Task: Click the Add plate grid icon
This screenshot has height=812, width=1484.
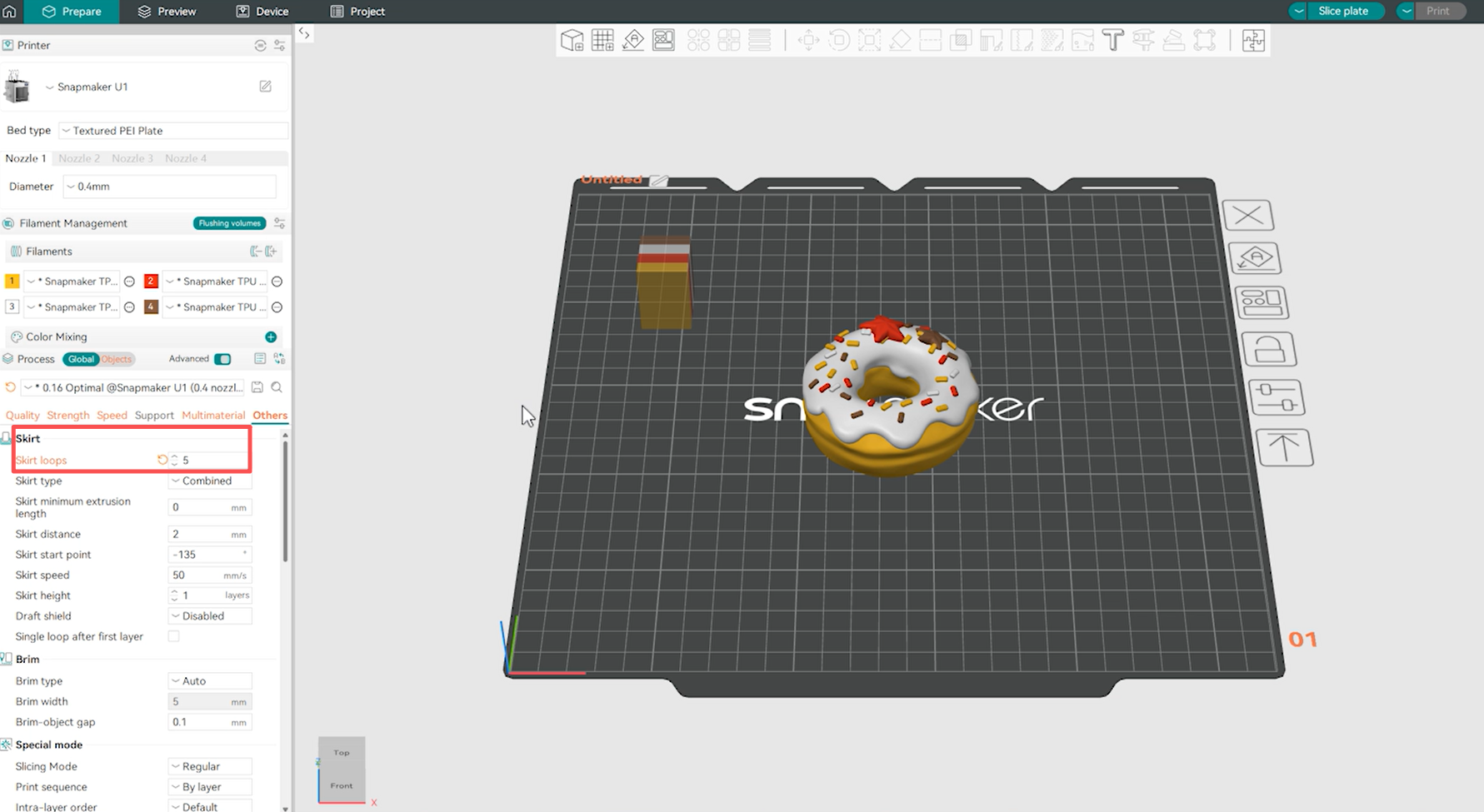Action: pyautogui.click(x=602, y=40)
